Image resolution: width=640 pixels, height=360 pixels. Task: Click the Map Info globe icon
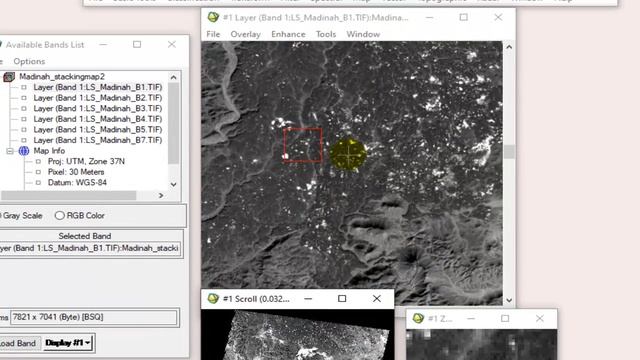tap(24, 151)
